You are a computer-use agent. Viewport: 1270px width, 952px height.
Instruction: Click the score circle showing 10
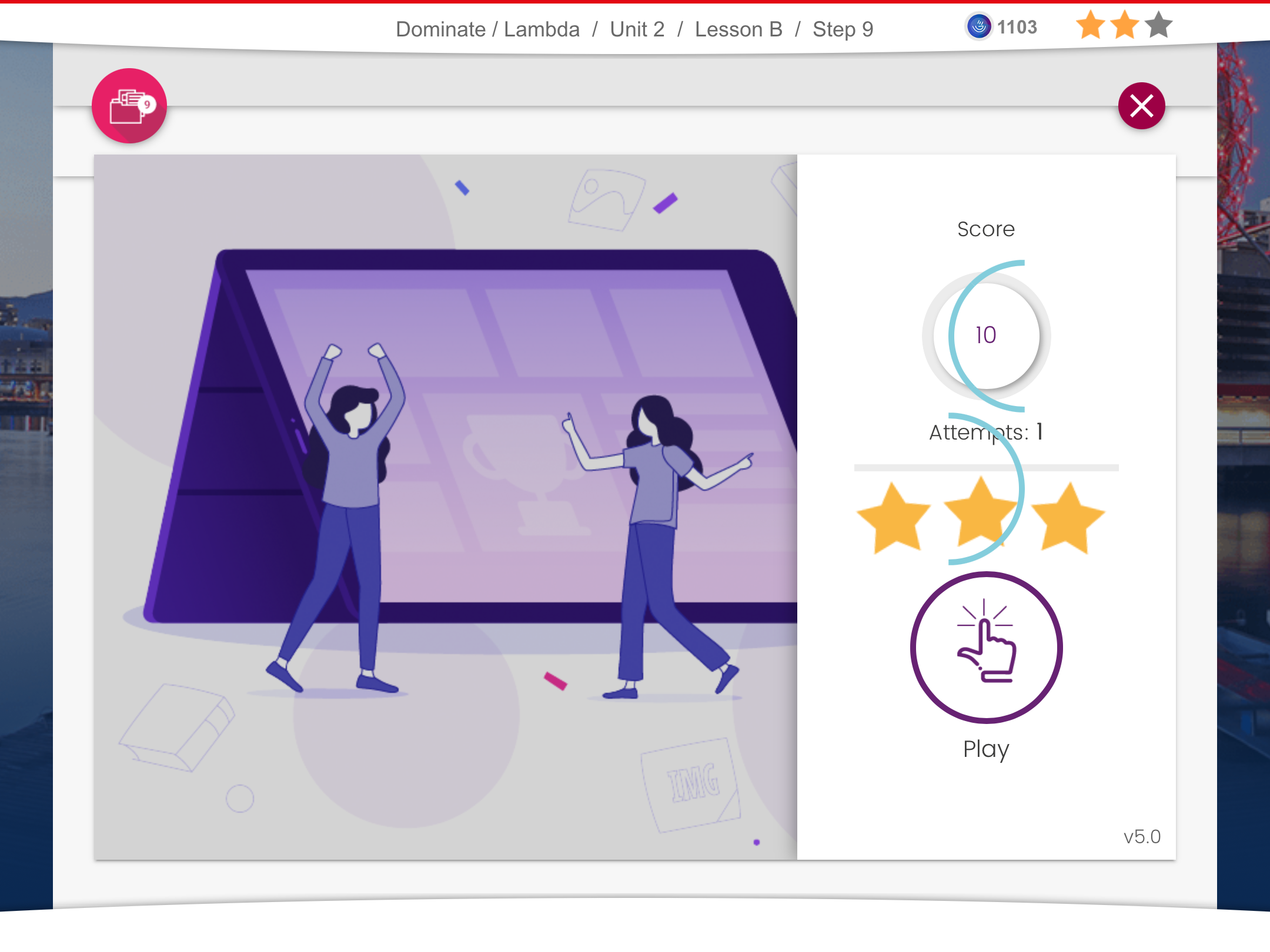point(986,336)
